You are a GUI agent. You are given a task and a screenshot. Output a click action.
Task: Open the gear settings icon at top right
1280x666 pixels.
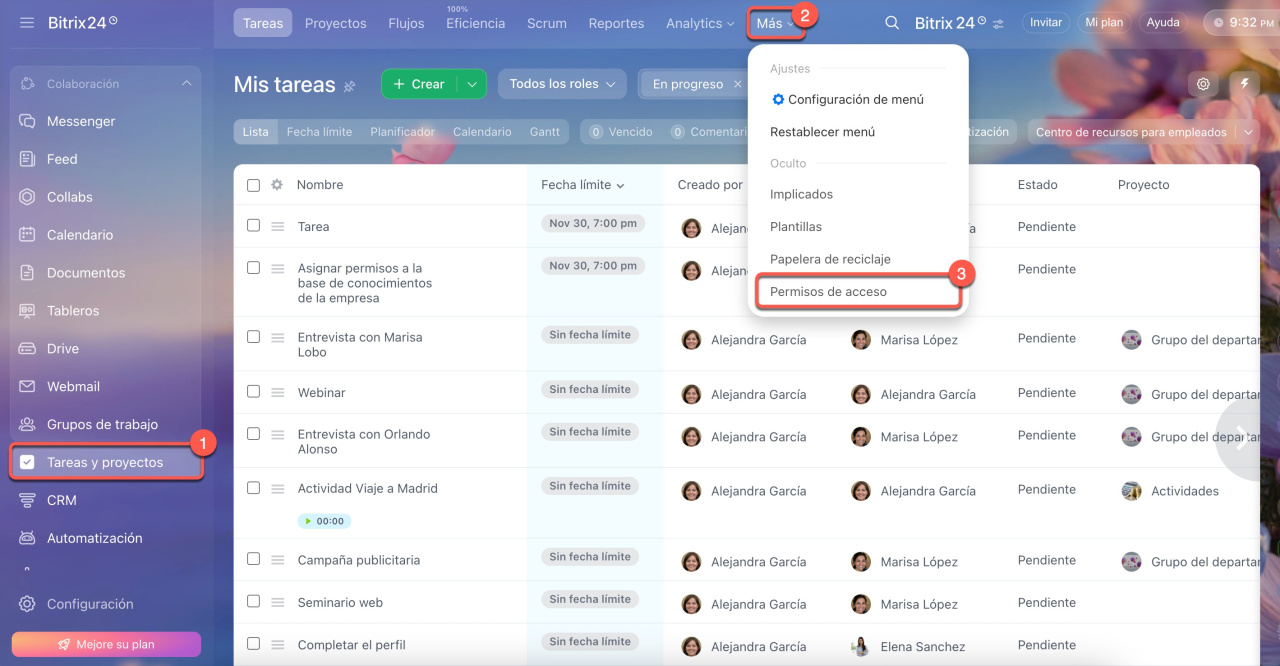pos(1203,84)
